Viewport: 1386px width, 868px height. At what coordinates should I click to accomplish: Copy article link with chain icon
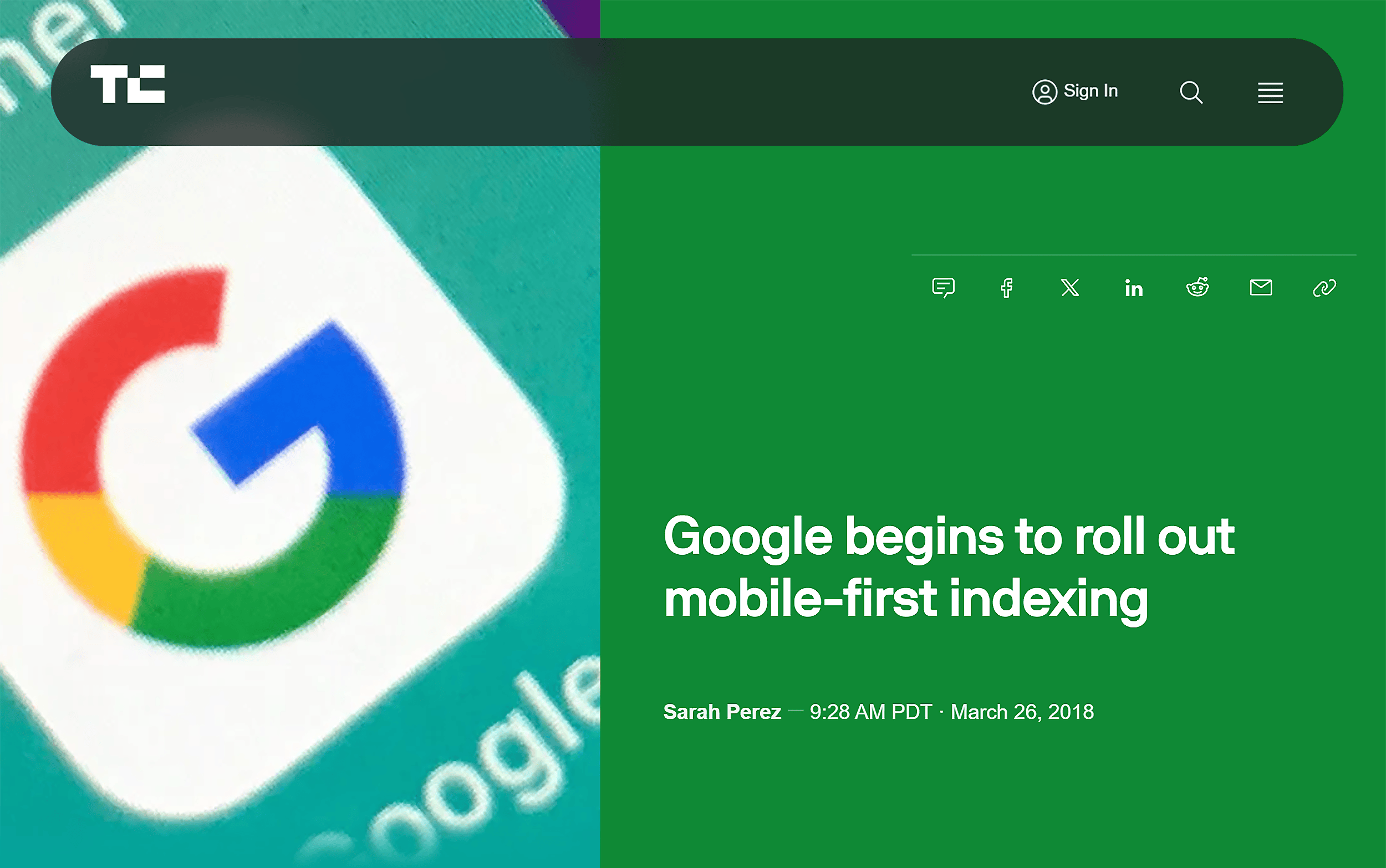tap(1324, 288)
